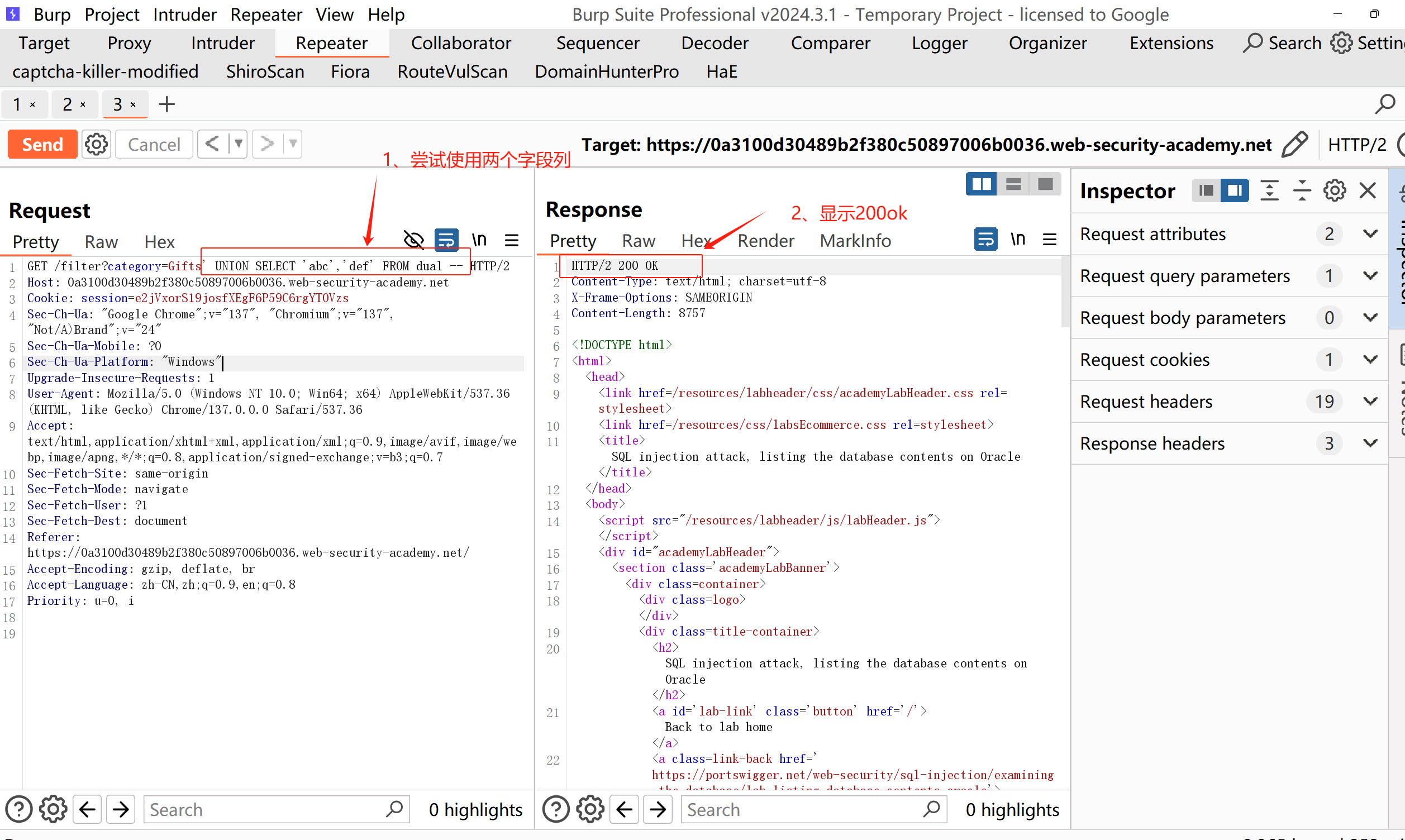Toggle word wrap in Response panel
The width and height of the screenshot is (1405, 840).
pyautogui.click(x=985, y=240)
